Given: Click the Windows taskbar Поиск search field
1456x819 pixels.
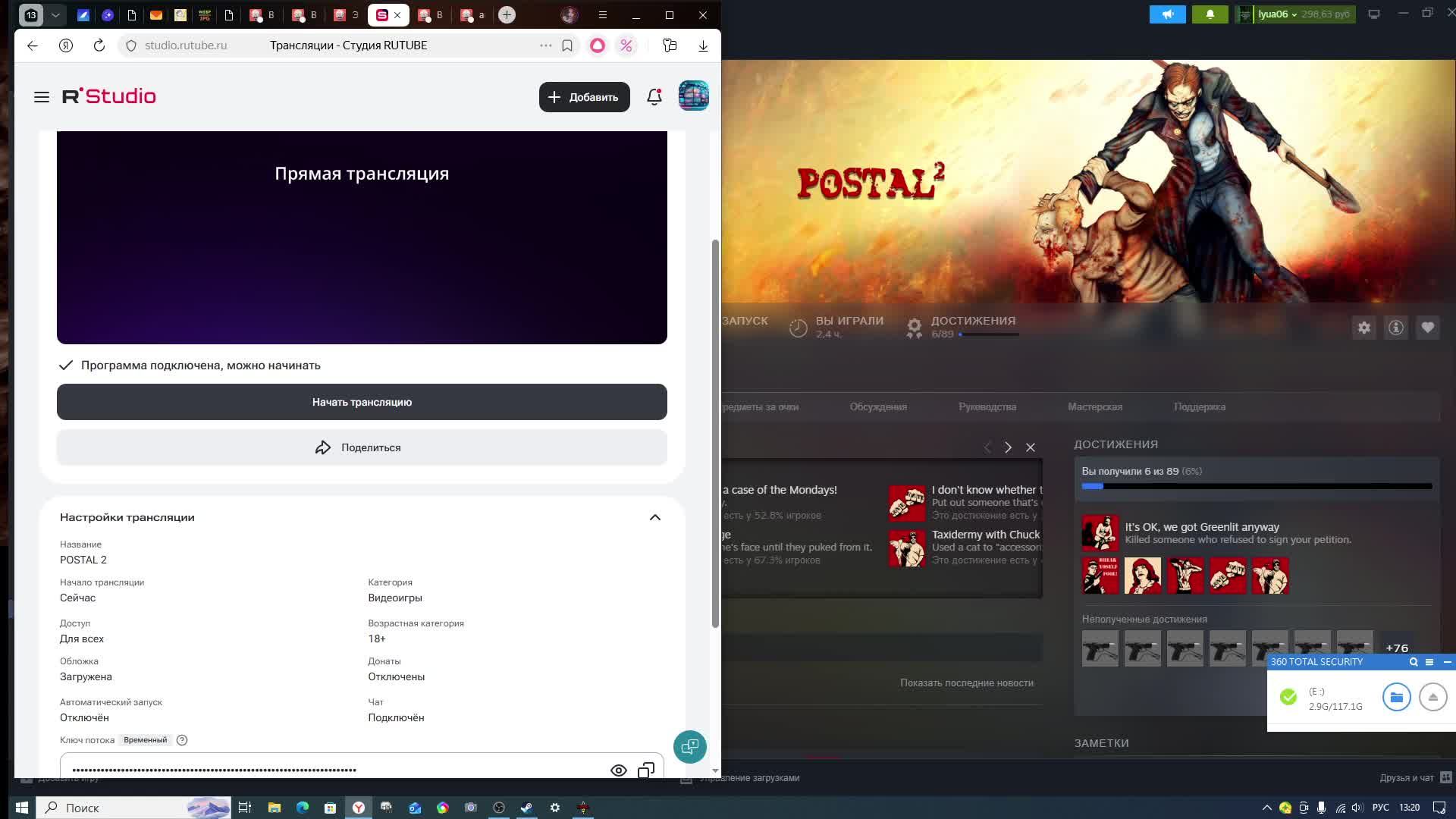Looking at the screenshot, I should coord(114,808).
